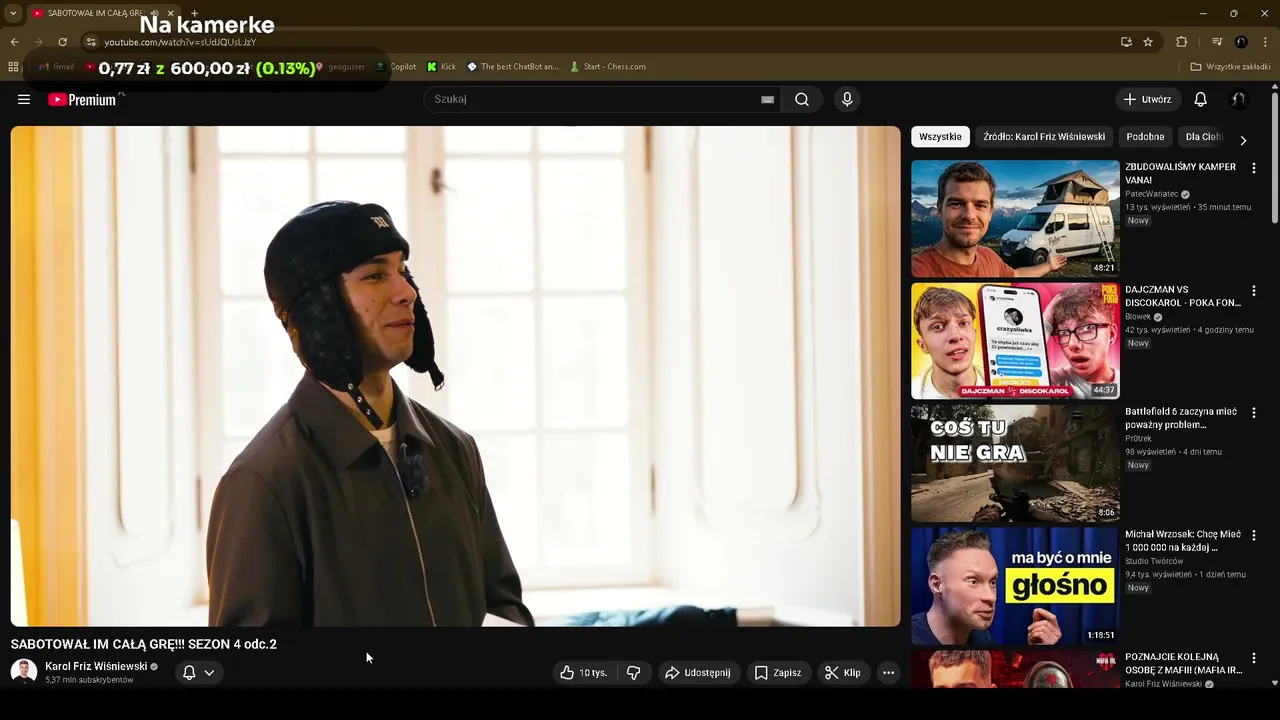The height and width of the screenshot is (720, 1280).
Task: Open browser extensions puzzle icon
Action: [1181, 42]
